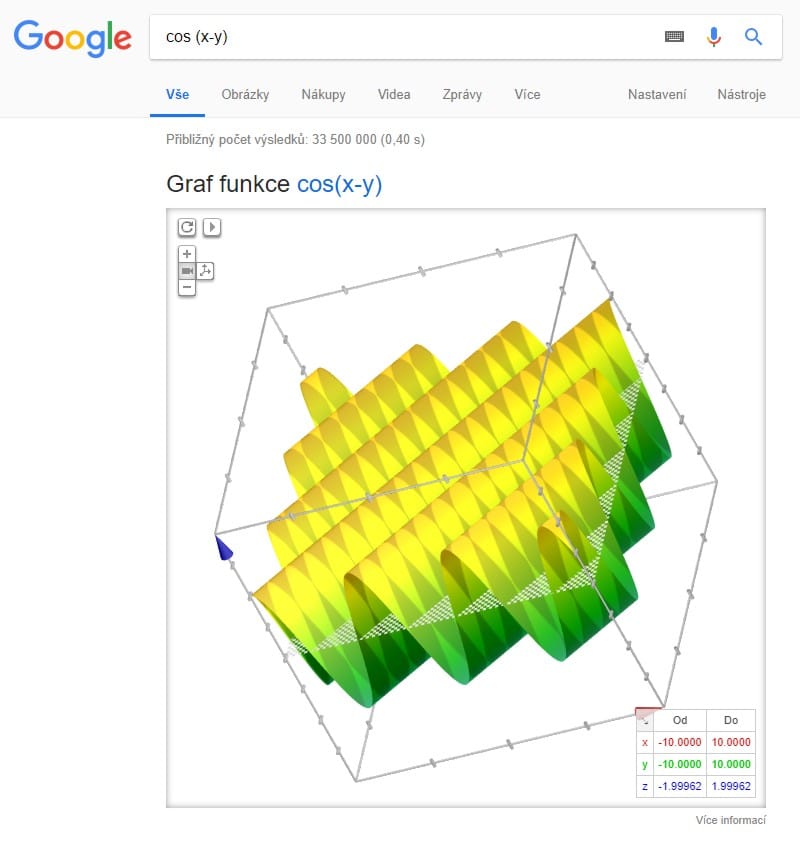The image size is (800, 844).
Task: Go to the Google logo homepage
Action: [72, 38]
